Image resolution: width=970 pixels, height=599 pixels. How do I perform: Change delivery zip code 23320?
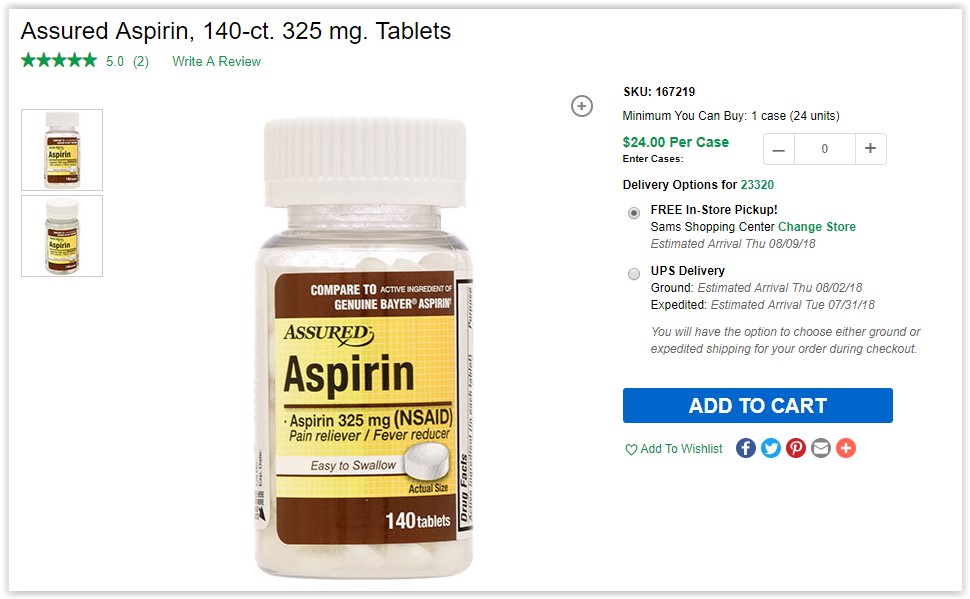757,184
